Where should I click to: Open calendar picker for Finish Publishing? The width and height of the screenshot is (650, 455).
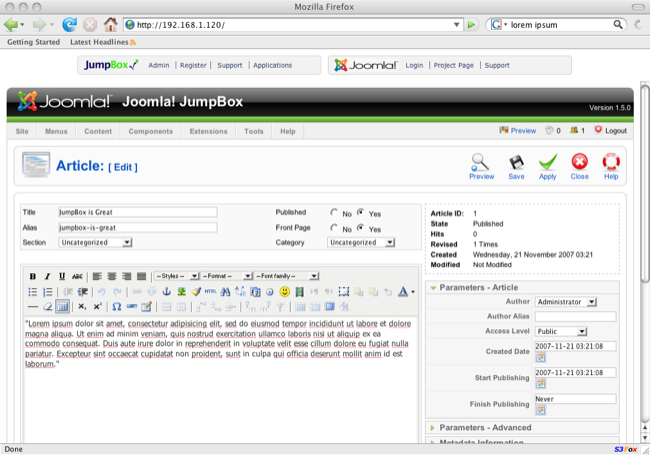(540, 410)
